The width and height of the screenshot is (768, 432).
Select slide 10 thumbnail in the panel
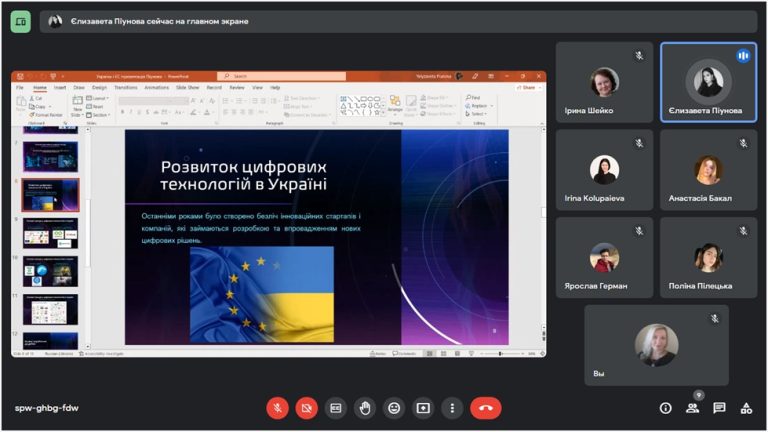(50, 271)
